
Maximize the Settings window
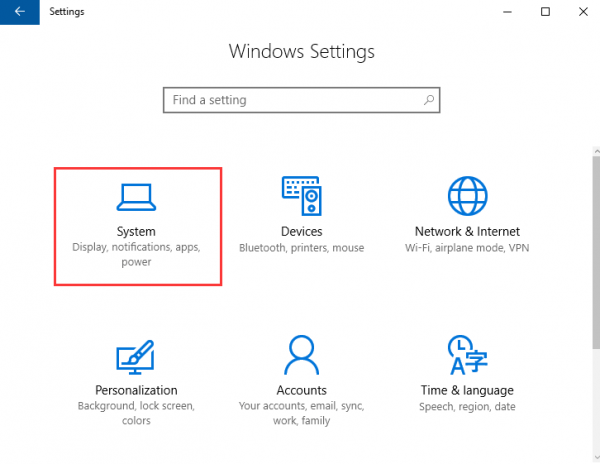pos(545,12)
